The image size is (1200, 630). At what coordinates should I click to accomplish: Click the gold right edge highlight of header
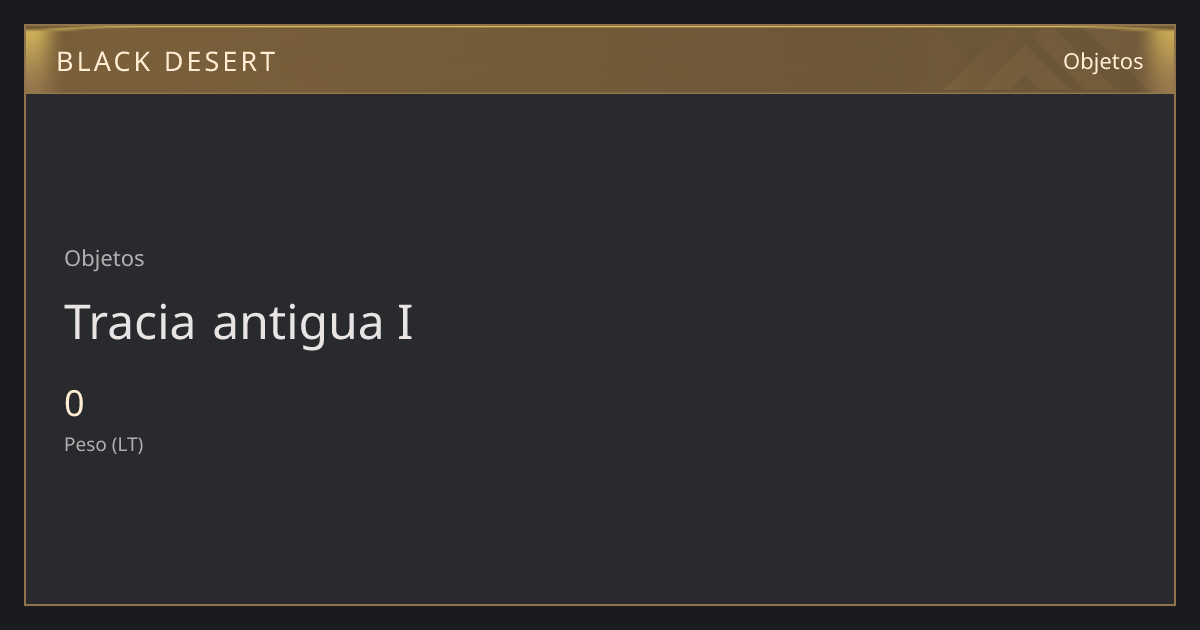point(1164,60)
